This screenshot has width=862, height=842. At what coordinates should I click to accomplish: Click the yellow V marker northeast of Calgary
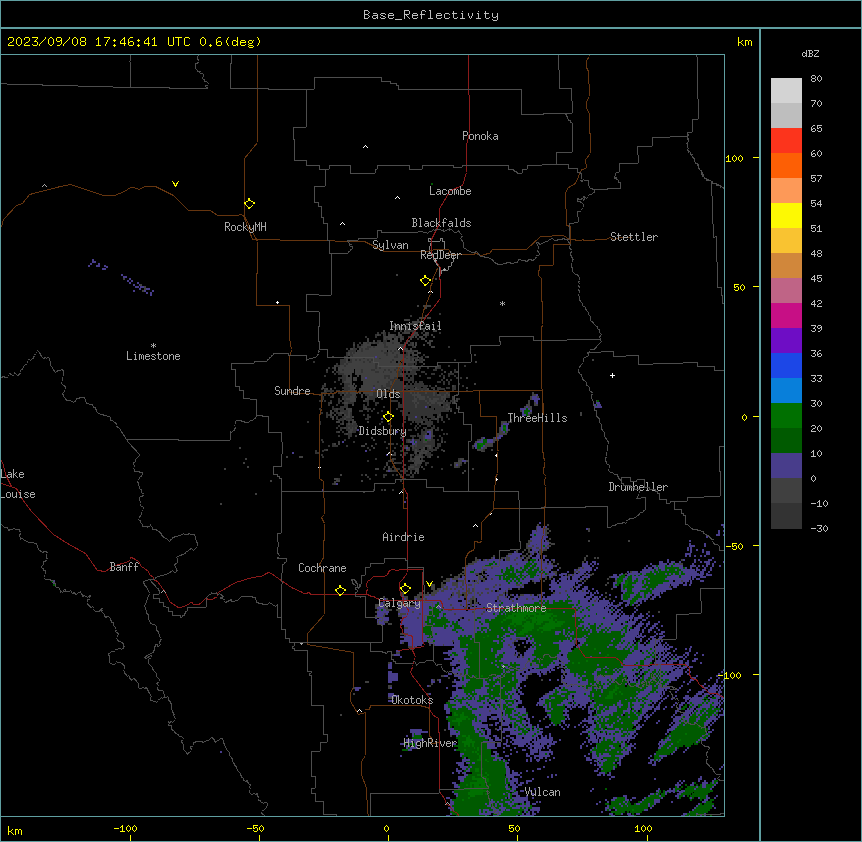click(x=429, y=584)
